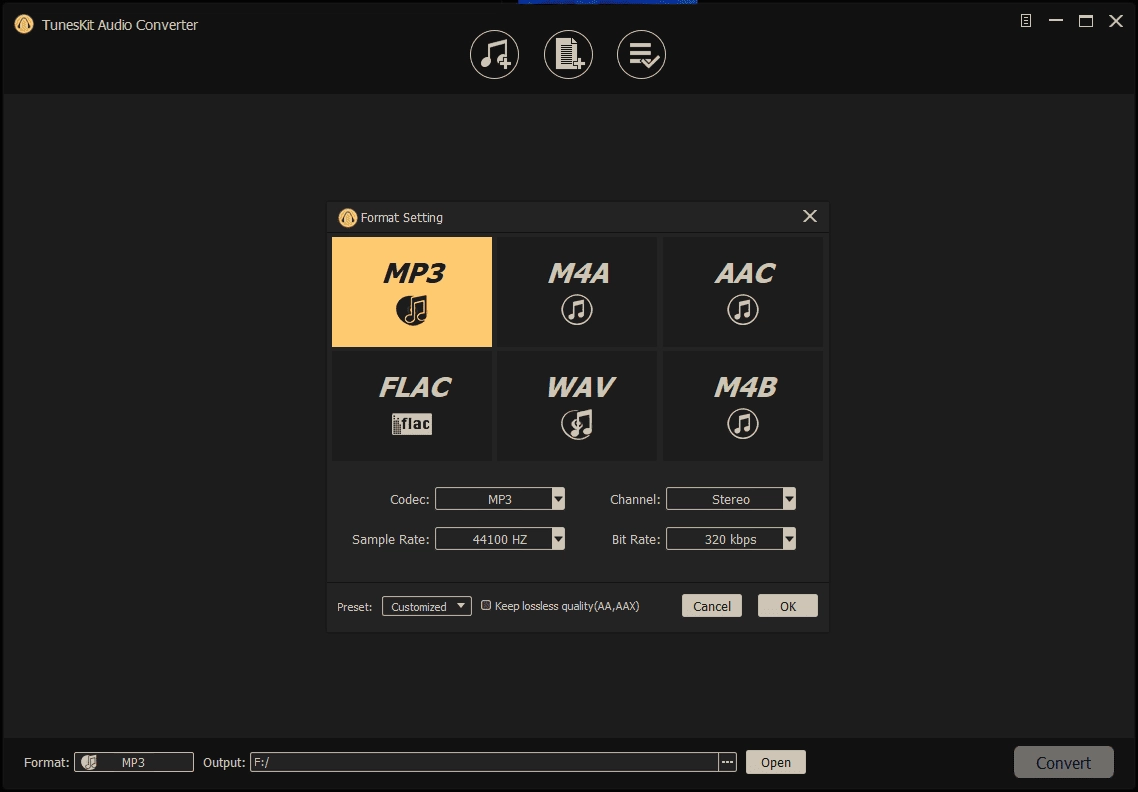Close the TunesKit main window
This screenshot has height=792, width=1138.
[x=1116, y=21]
